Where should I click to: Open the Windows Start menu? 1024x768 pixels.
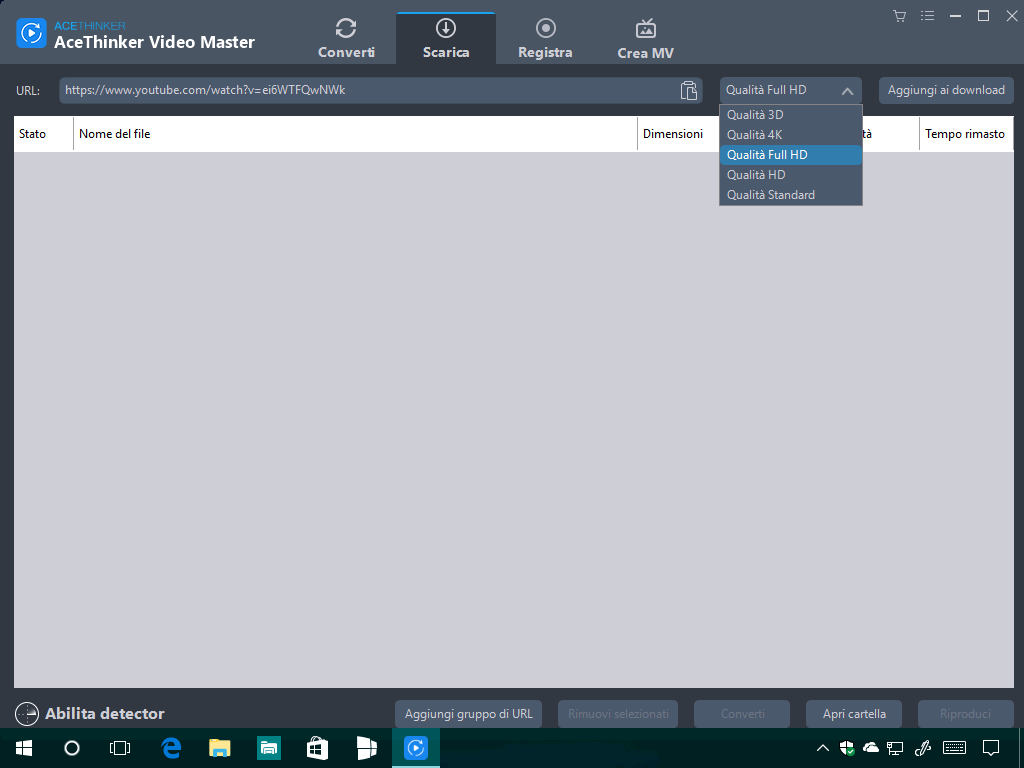(x=24, y=748)
